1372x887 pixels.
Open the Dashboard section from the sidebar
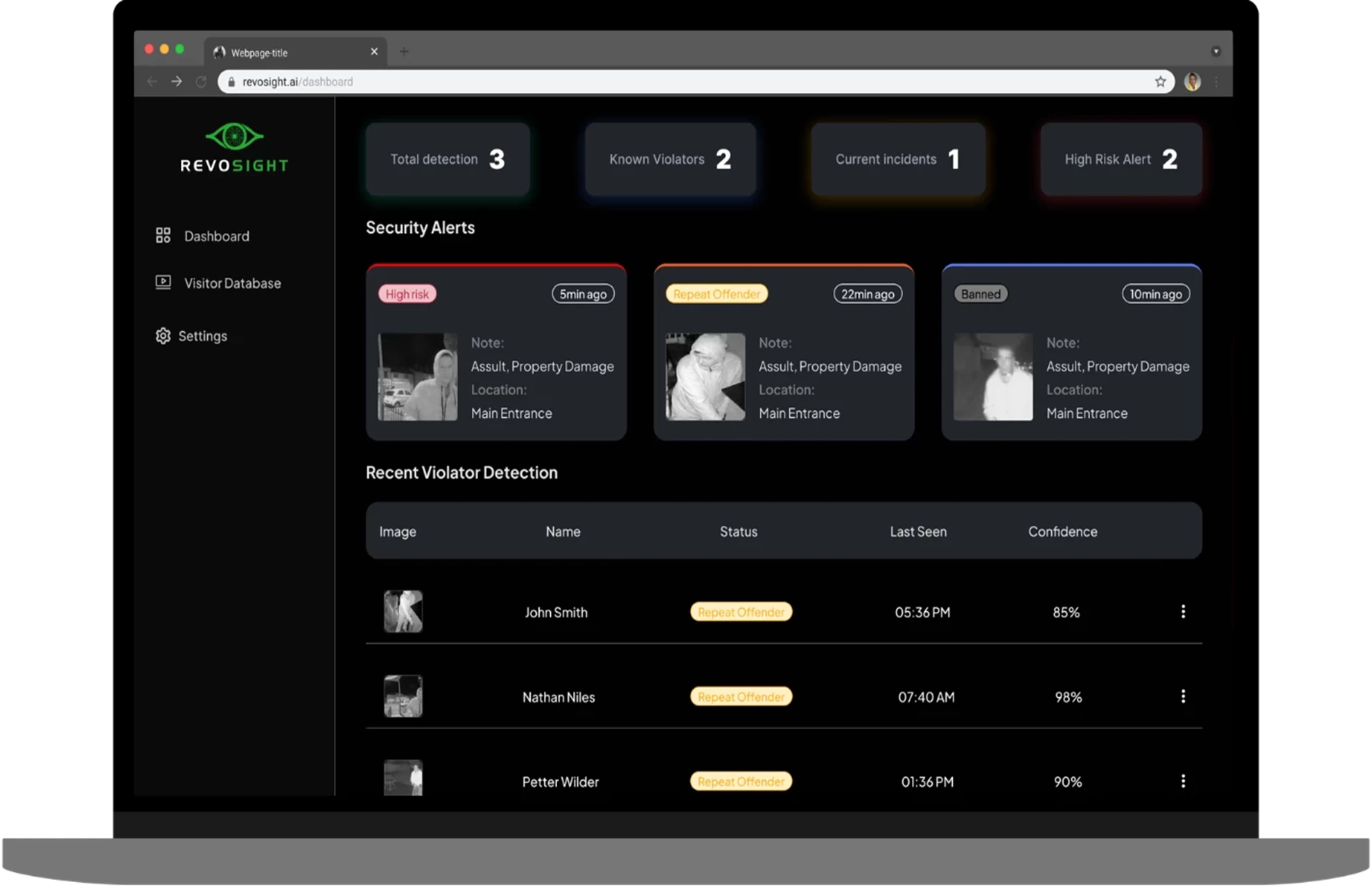click(x=216, y=236)
